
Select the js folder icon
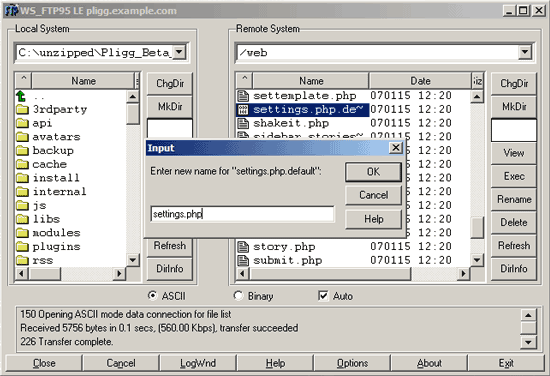point(22,205)
